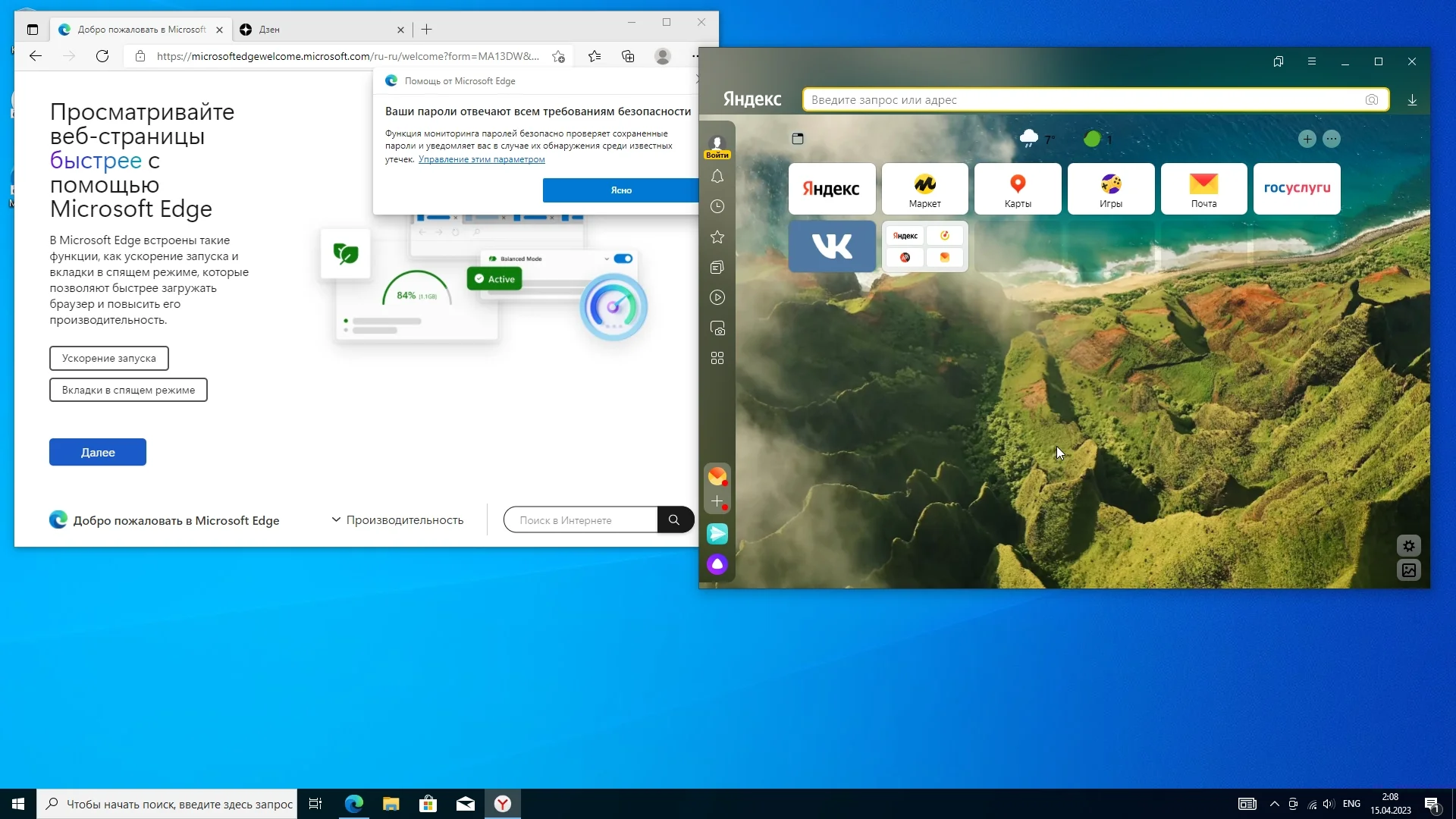Open Edge vertical tabs actions menu
Image resolution: width=1456 pixels, height=819 pixels.
(x=32, y=30)
